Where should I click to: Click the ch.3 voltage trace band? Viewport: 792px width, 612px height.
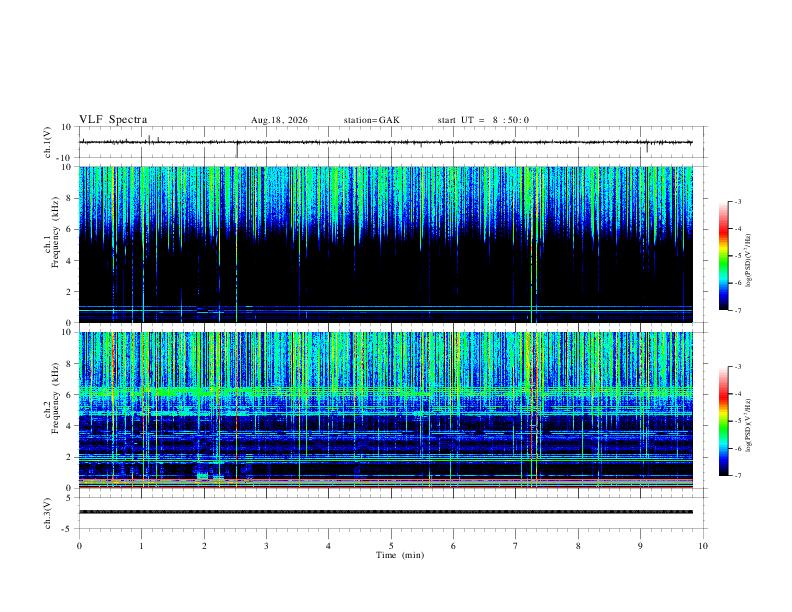tap(385, 512)
